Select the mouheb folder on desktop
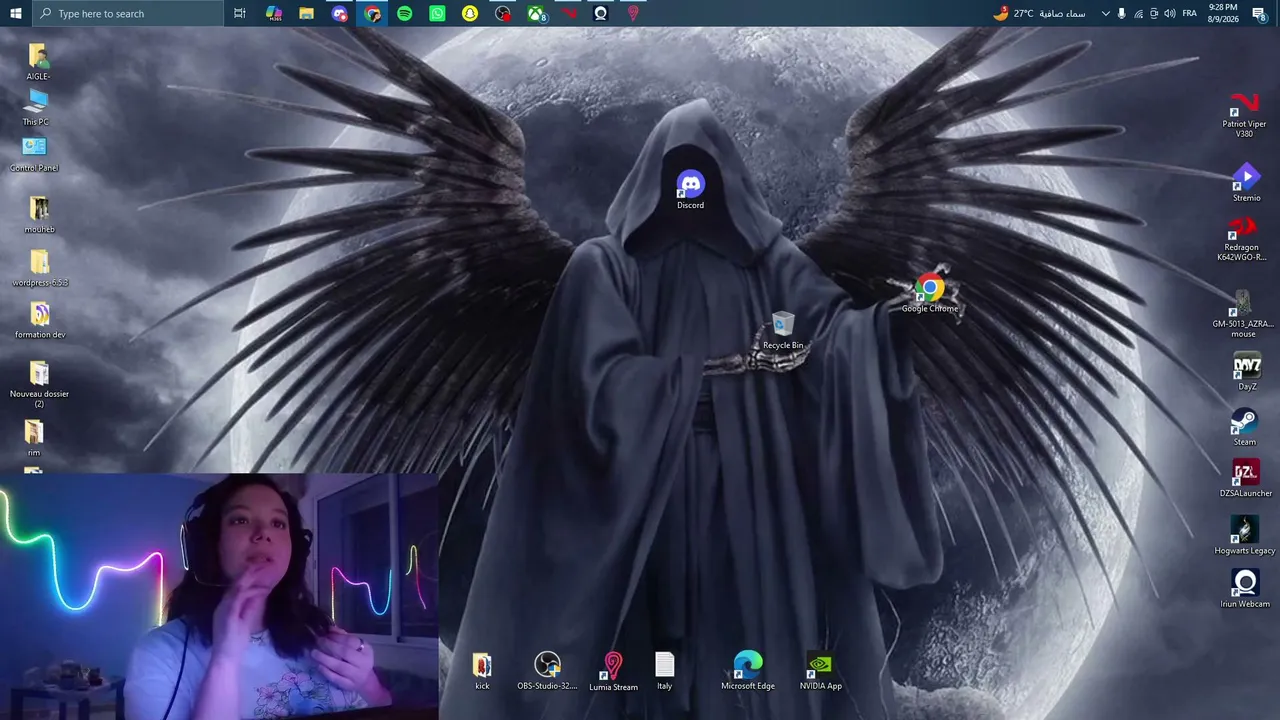This screenshot has width=1280, height=720. [x=39, y=215]
